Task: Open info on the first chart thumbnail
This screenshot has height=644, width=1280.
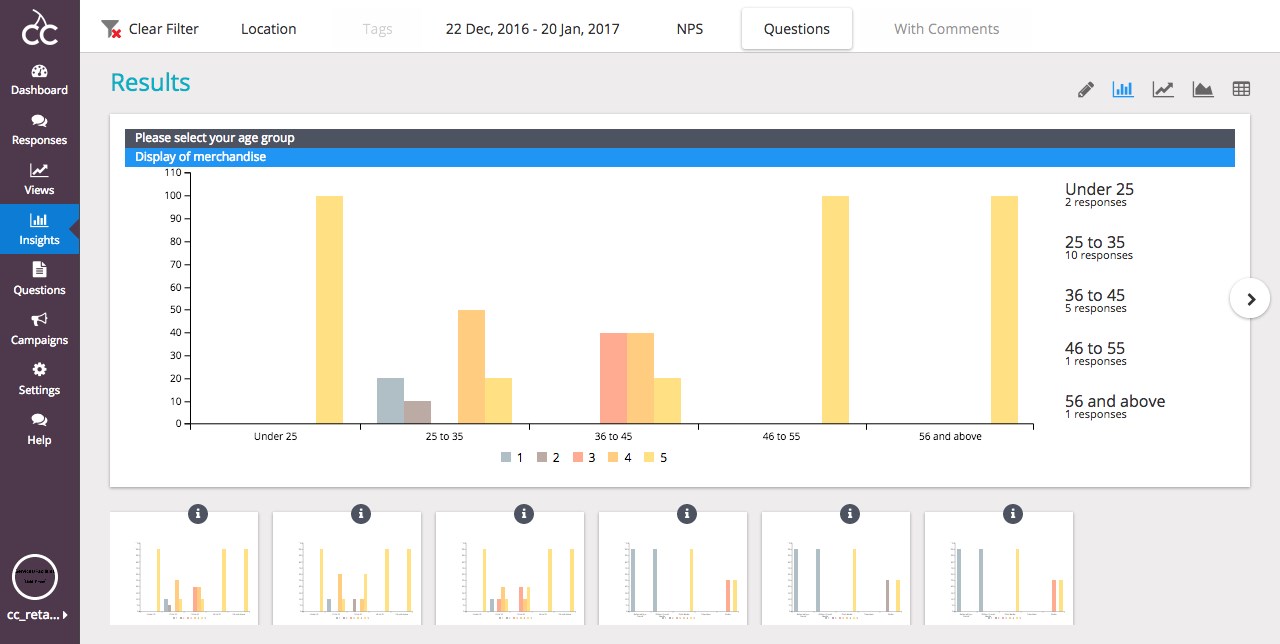Action: click(x=198, y=514)
